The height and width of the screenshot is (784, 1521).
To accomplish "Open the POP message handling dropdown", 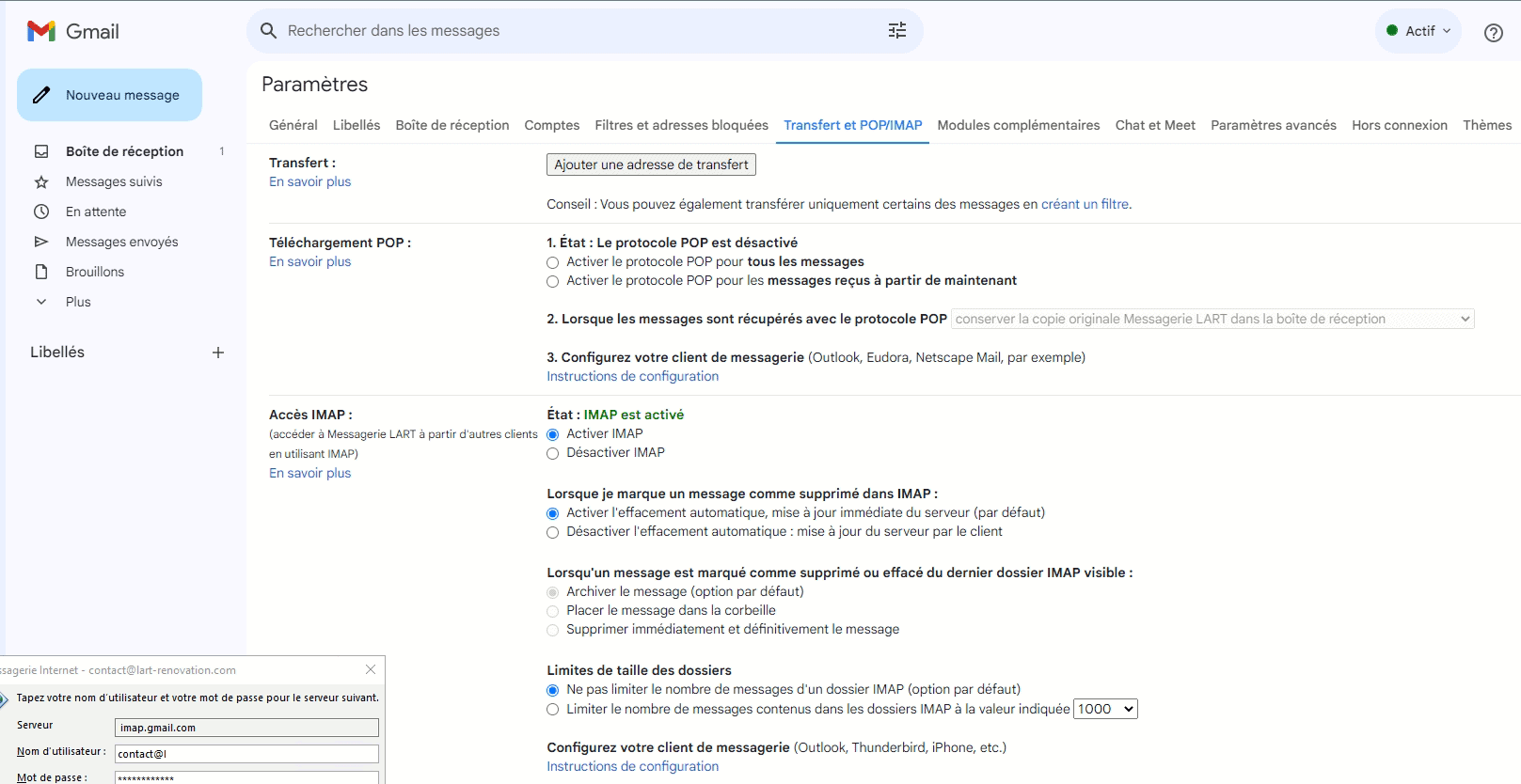I will [1212, 319].
